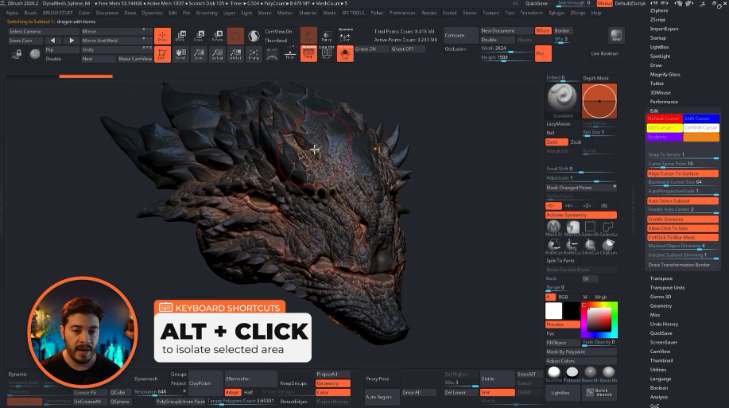The height and width of the screenshot is (408, 729).
Task: Choose the SkinShade material sphere
Action: (554, 374)
